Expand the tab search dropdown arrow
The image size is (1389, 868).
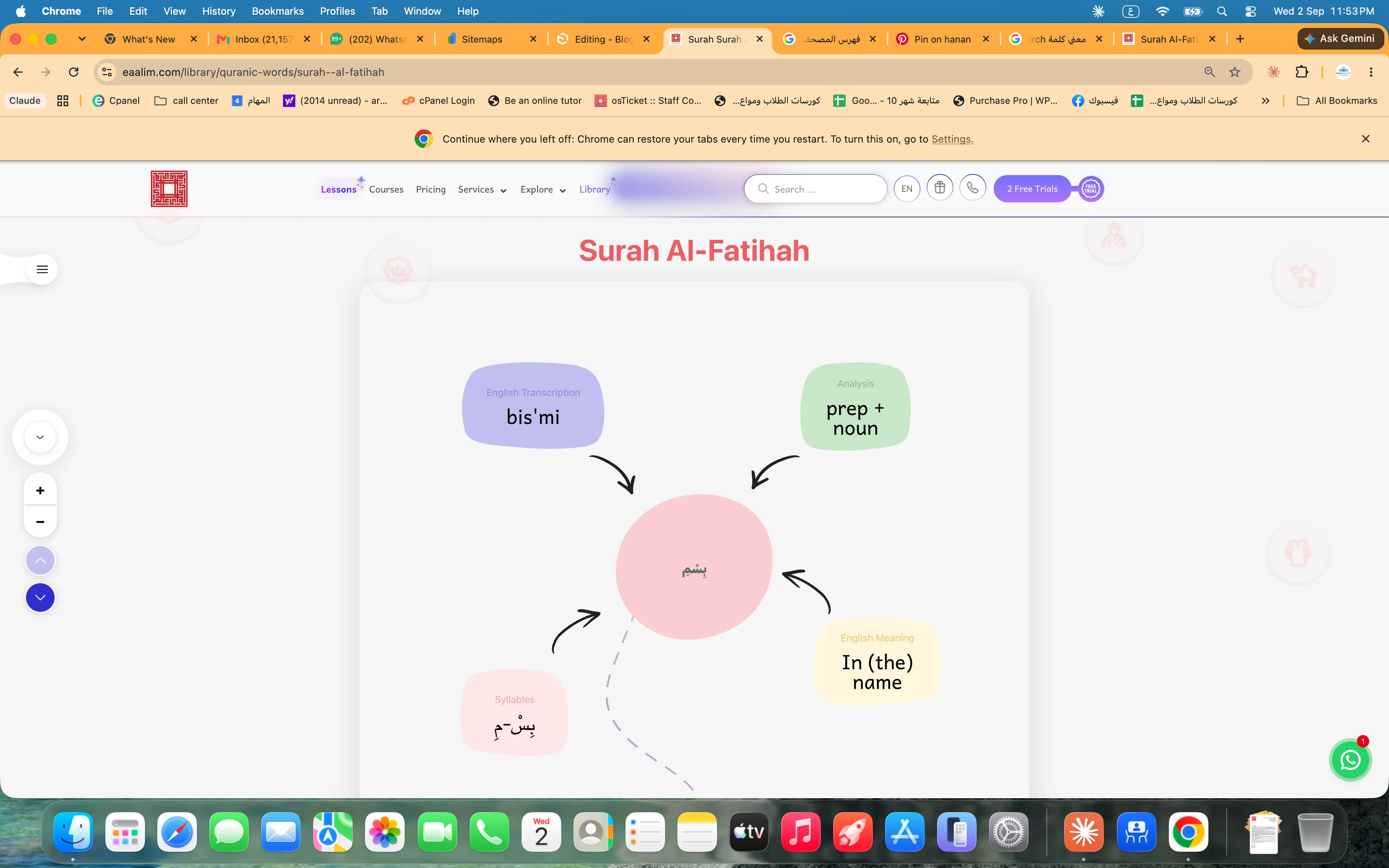(82, 38)
